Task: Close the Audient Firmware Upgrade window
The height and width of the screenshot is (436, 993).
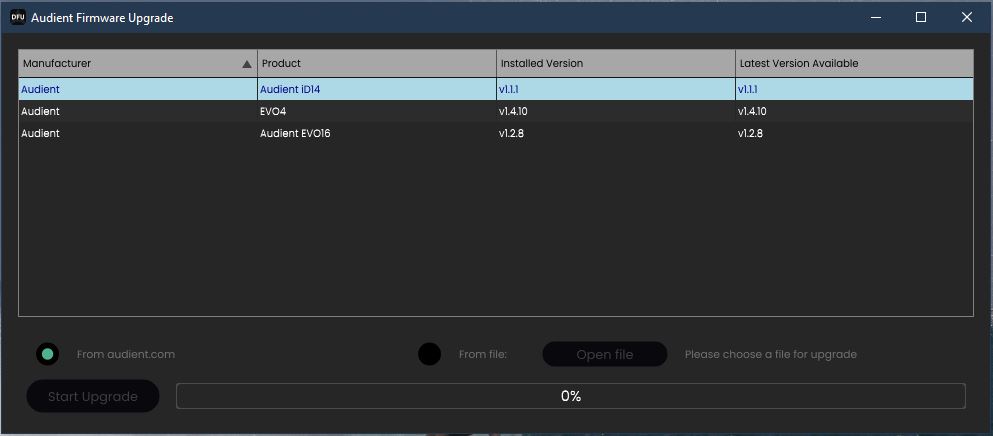Action: (x=967, y=17)
